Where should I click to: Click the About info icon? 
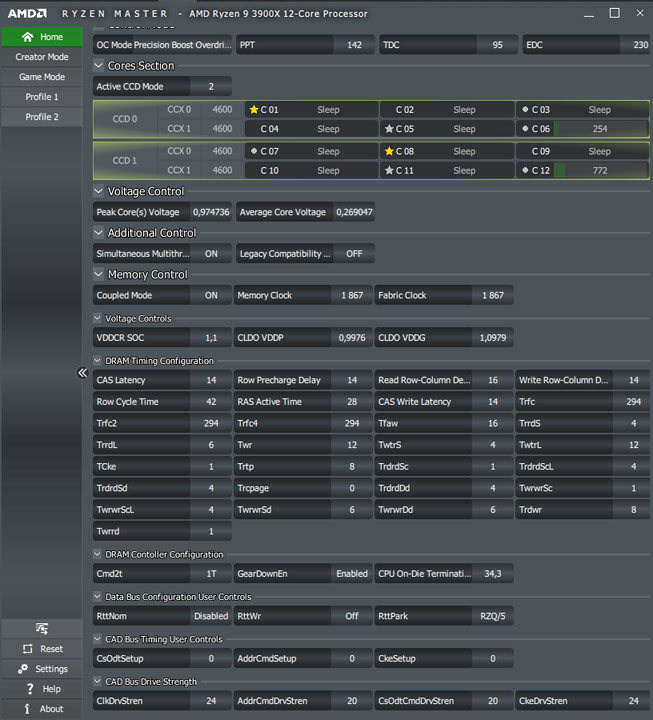[x=27, y=709]
